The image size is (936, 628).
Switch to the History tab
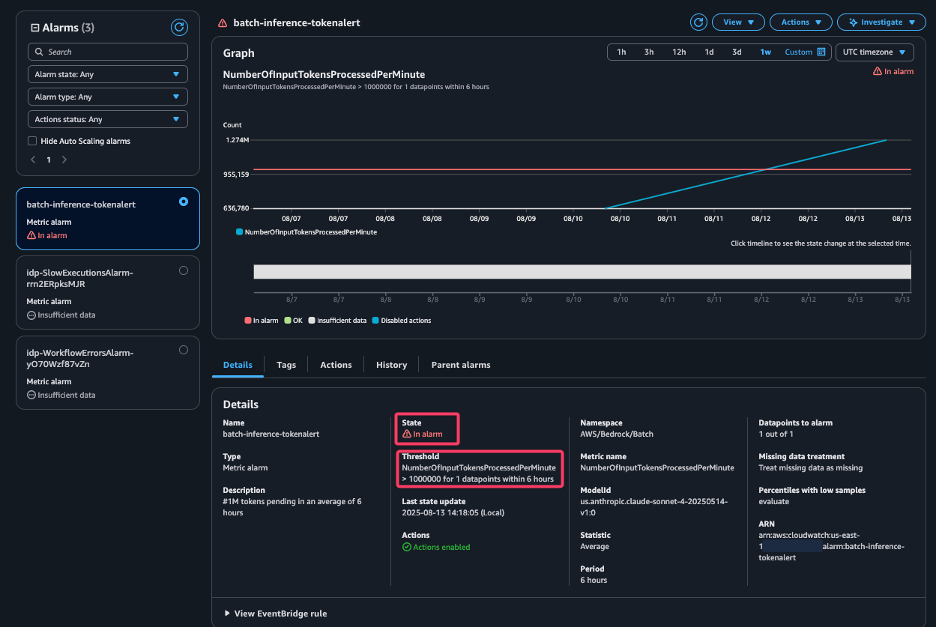click(x=391, y=365)
